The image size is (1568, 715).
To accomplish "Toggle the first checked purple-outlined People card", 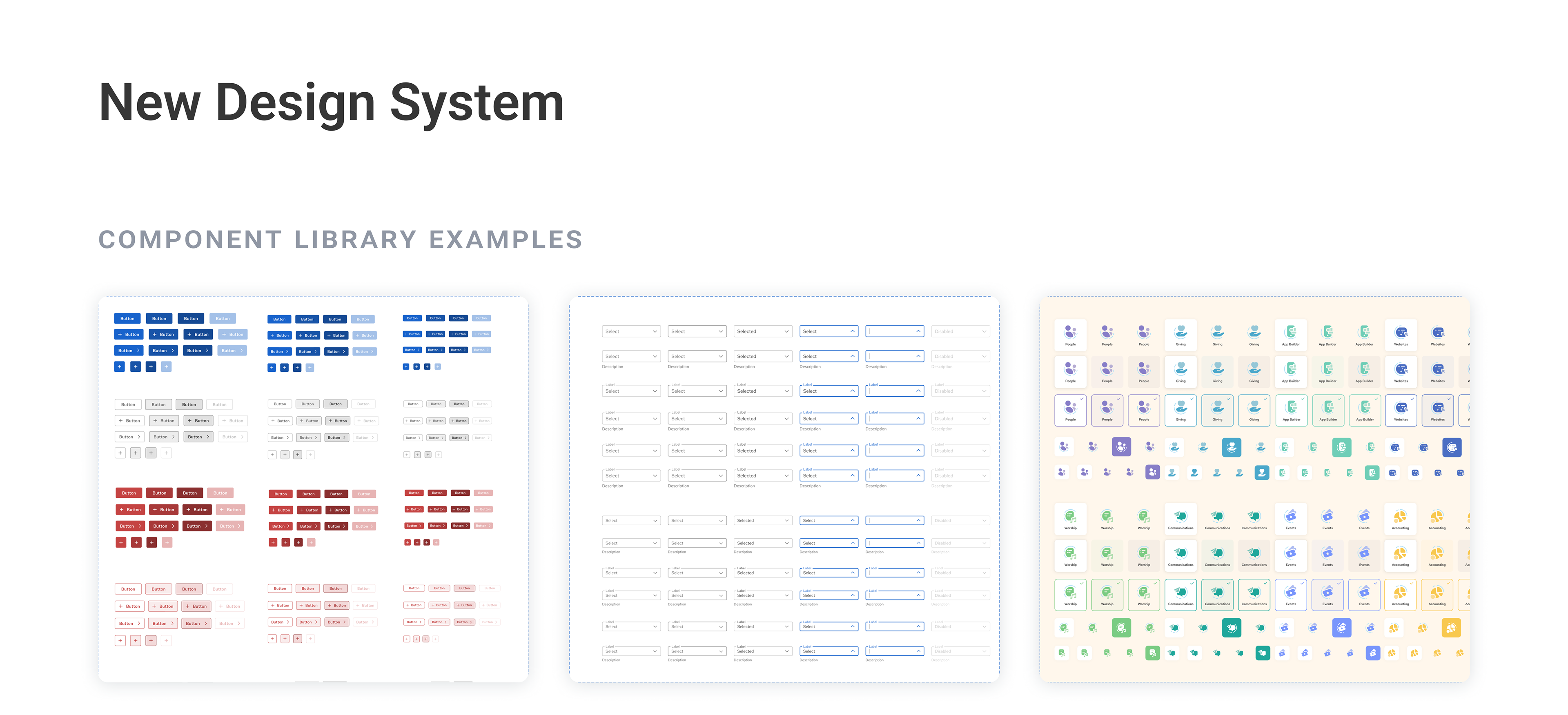I will 1070,410.
